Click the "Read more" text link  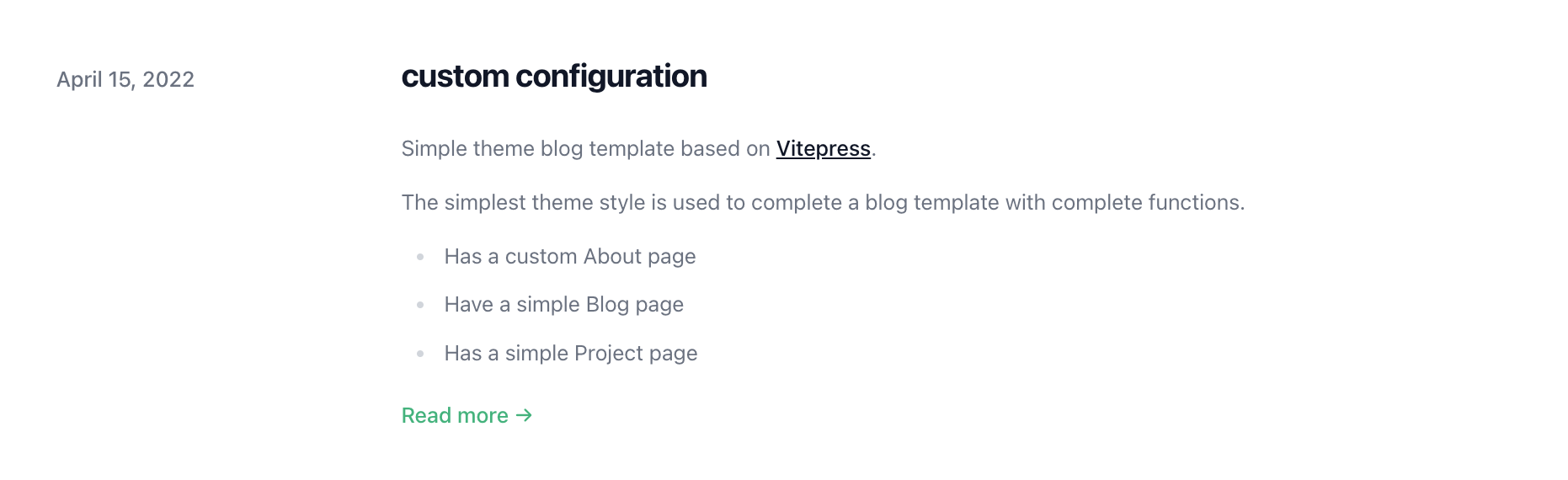(455, 416)
